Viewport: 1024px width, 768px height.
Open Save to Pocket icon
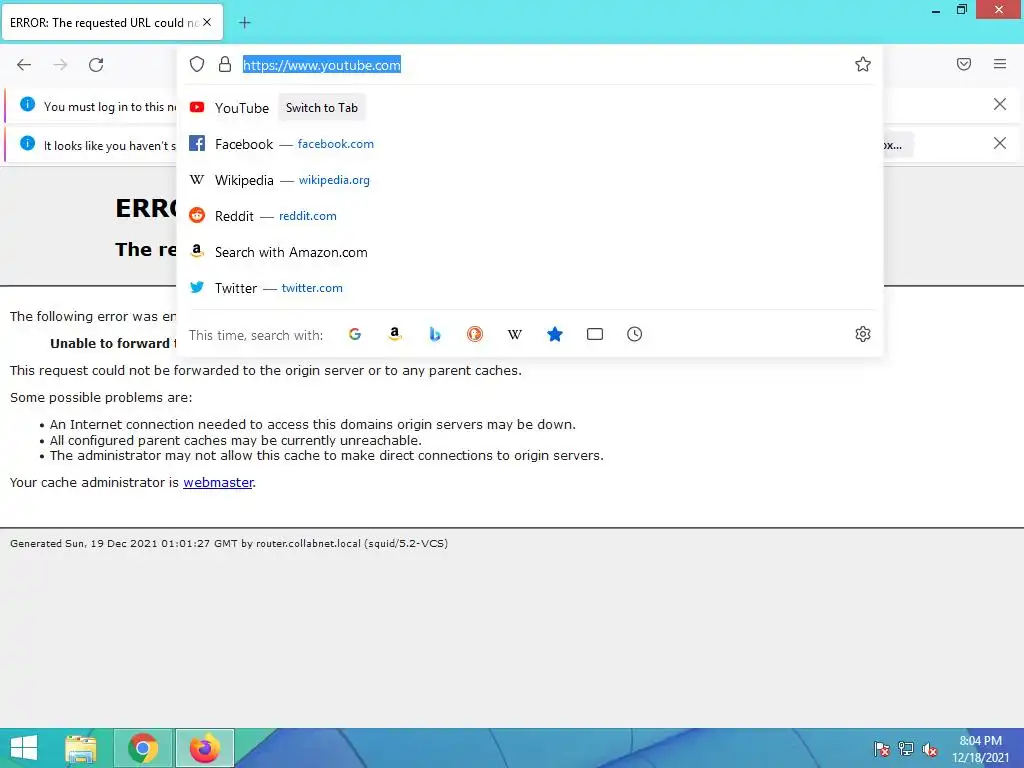click(x=964, y=64)
